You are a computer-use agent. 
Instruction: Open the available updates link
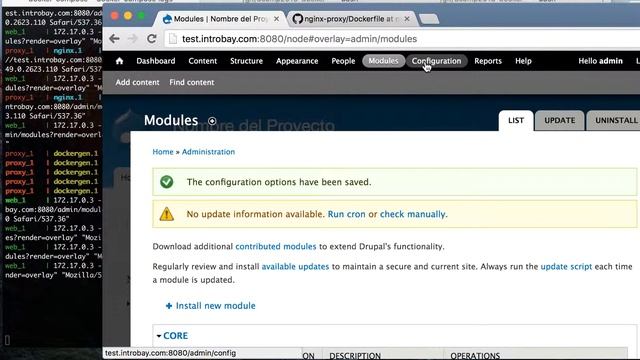tap(295, 267)
